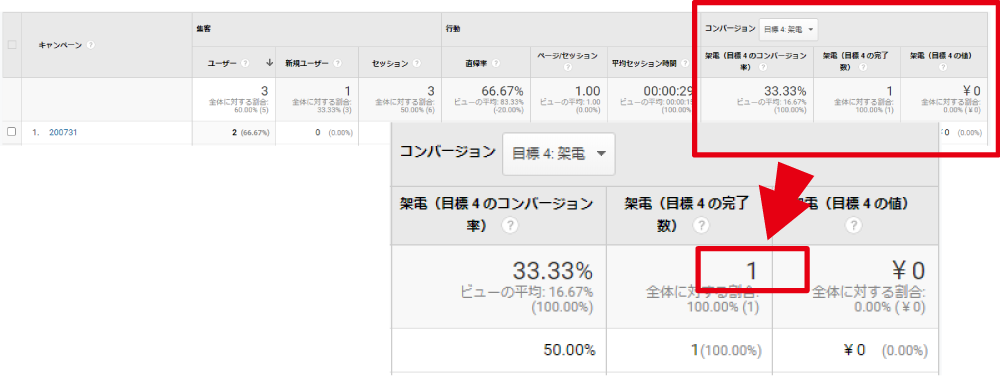
Task: Check the box for campaign row 200731
Action: click(x=11, y=132)
